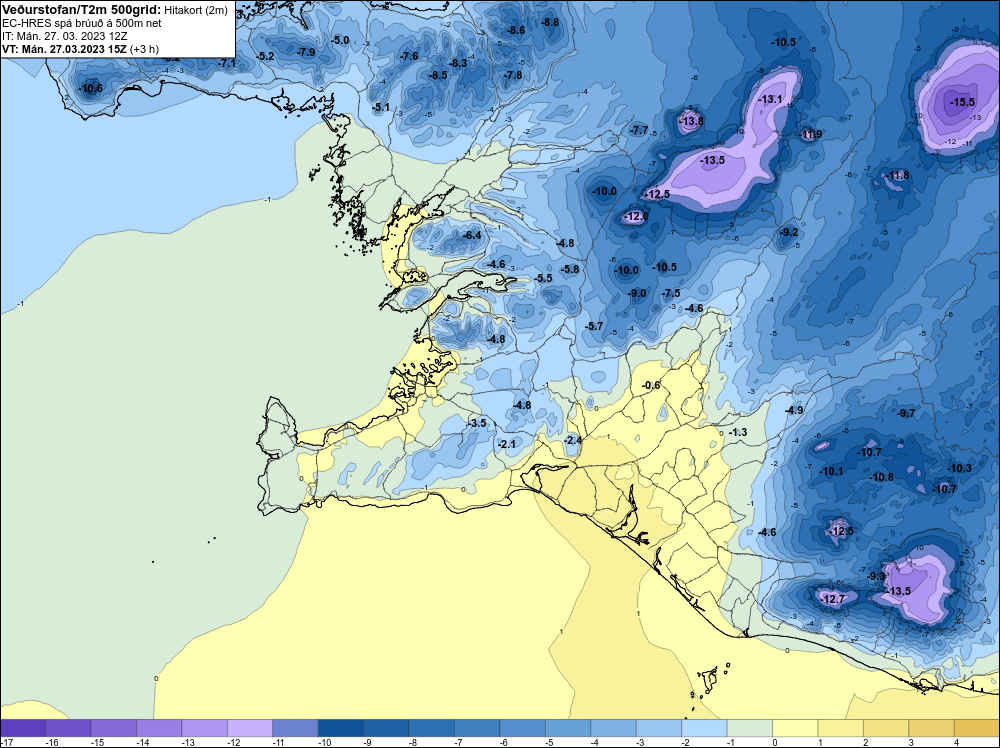Click the valid time line 'VT: Mán. 27.03.2023 15Z'
Image resolution: width=1000 pixels, height=748 pixels.
pos(64,49)
